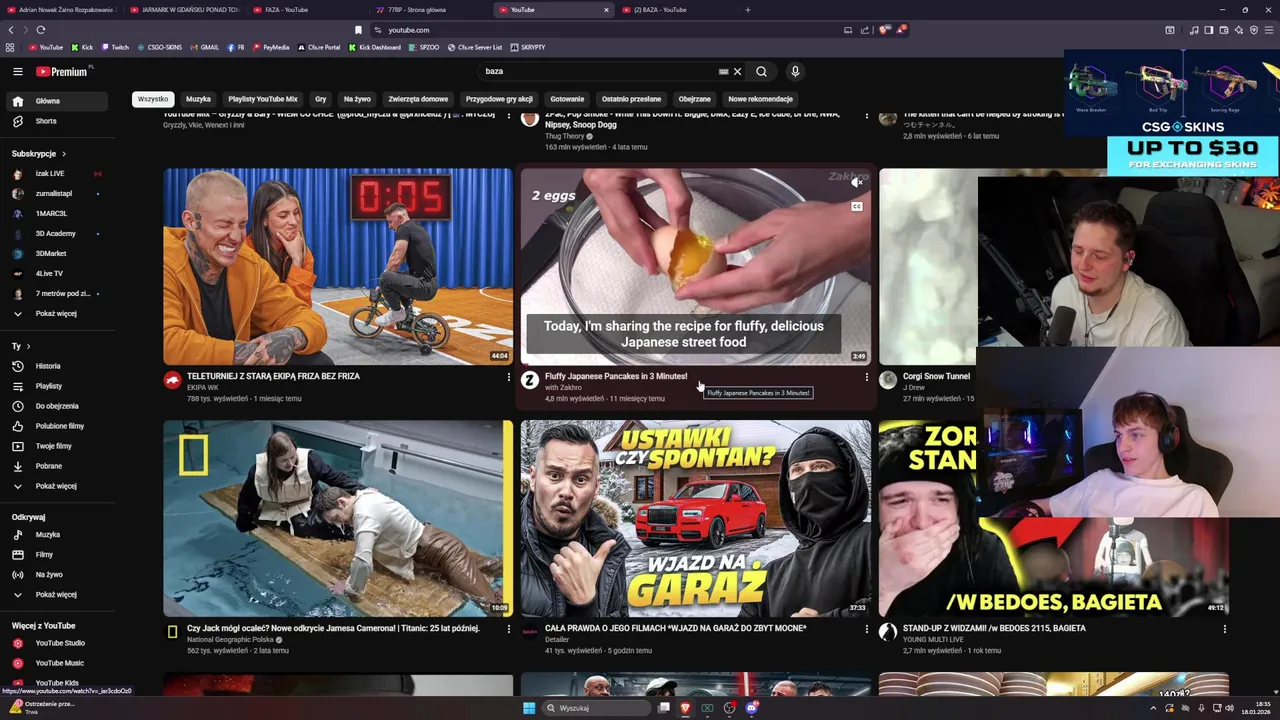Select the Muzyka filter chip

(198, 99)
